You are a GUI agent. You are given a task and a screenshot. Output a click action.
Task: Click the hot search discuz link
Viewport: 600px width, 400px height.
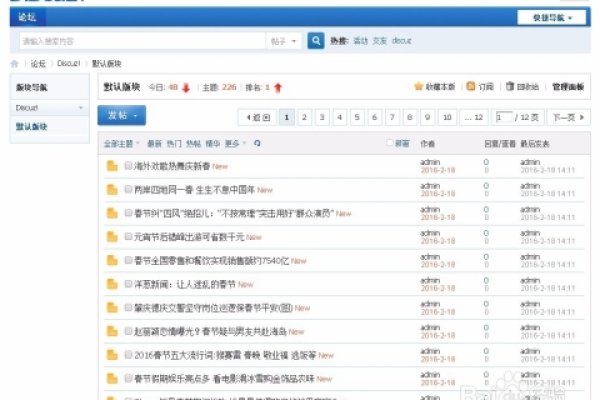click(x=401, y=41)
